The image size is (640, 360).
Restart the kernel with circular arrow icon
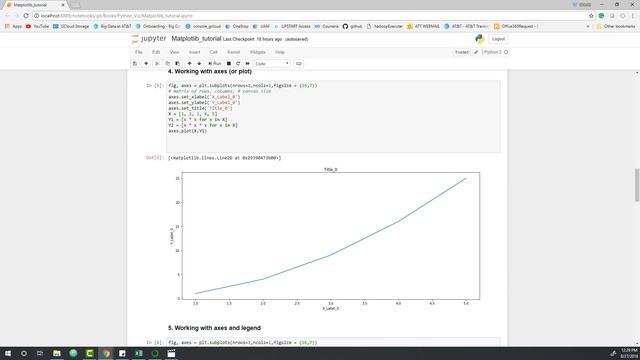(x=238, y=64)
